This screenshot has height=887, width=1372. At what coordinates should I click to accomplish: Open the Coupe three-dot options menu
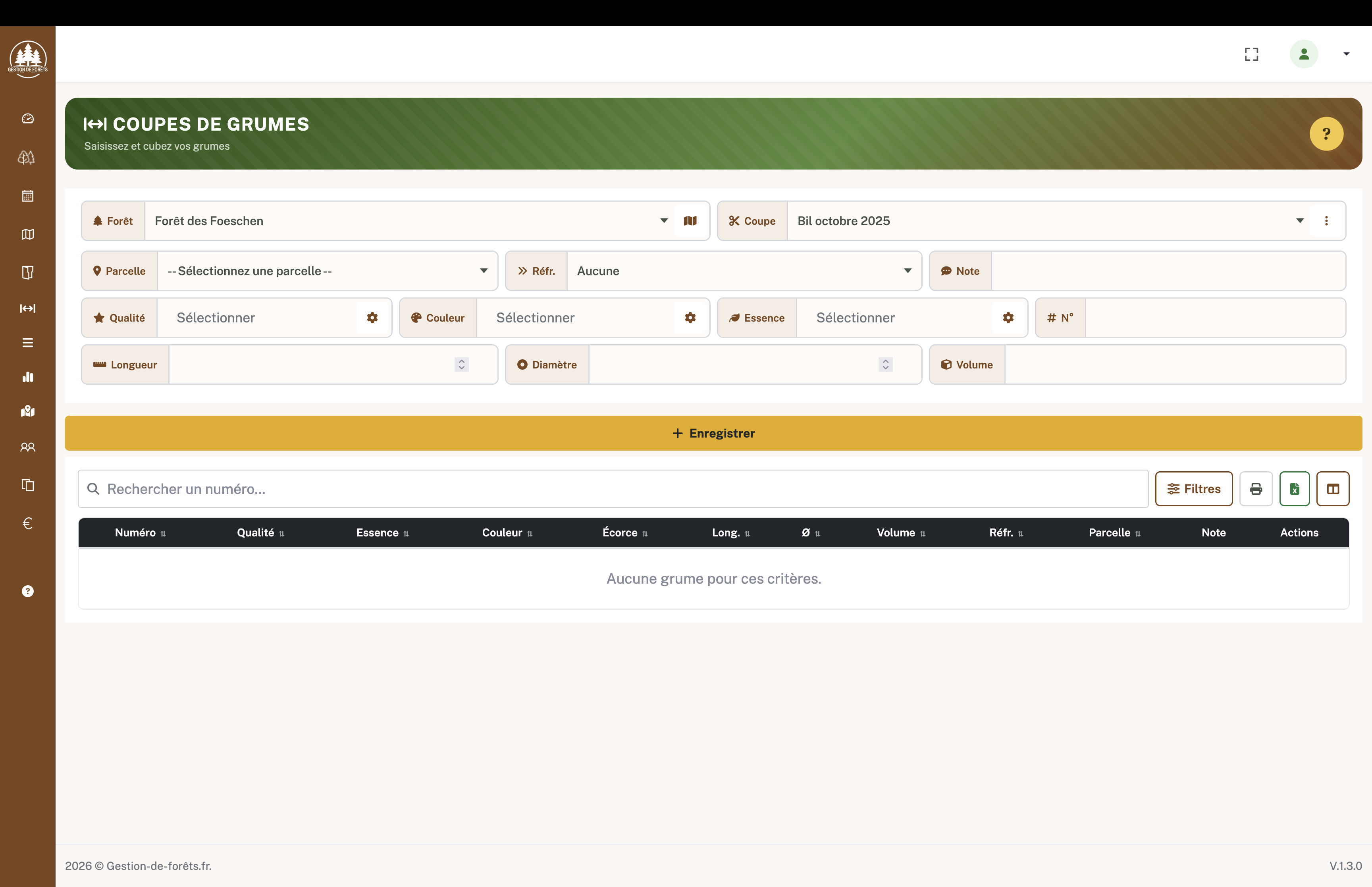pos(1326,221)
